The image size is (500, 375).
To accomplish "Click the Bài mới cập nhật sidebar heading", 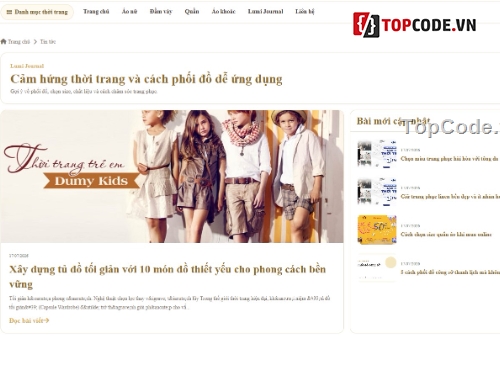I will [x=393, y=121].
